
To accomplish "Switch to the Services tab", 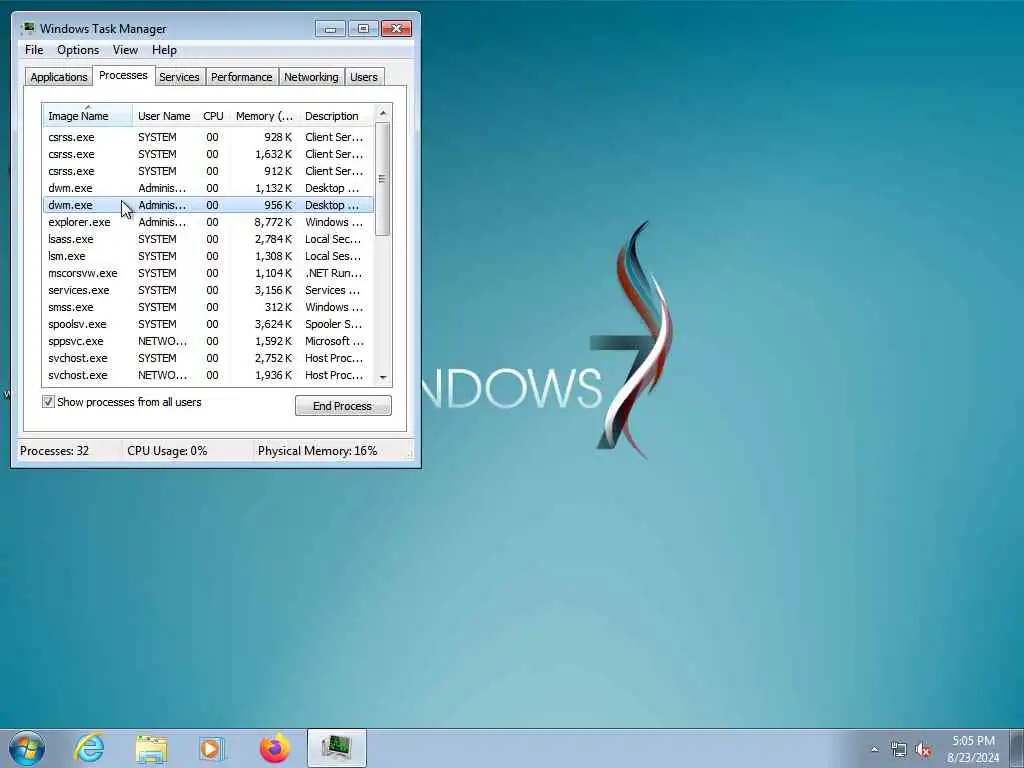I will (179, 76).
